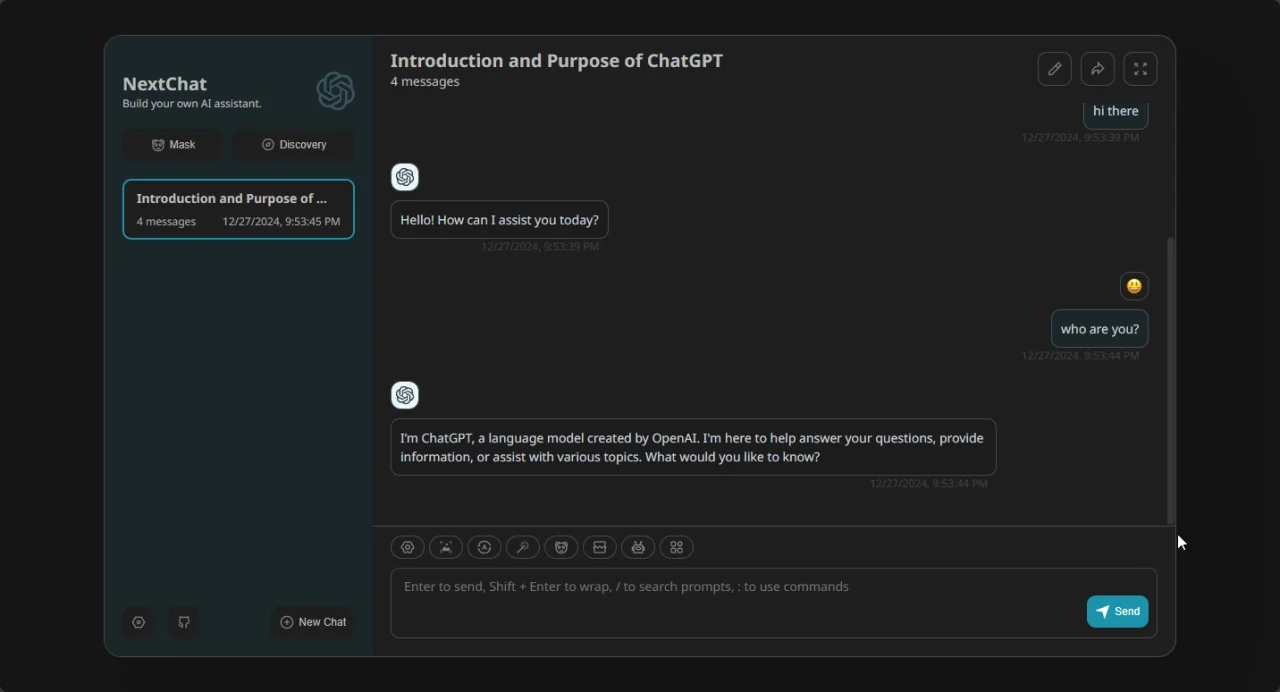The width and height of the screenshot is (1280, 692).
Task: Select model with the robot icon
Action: pos(638,547)
